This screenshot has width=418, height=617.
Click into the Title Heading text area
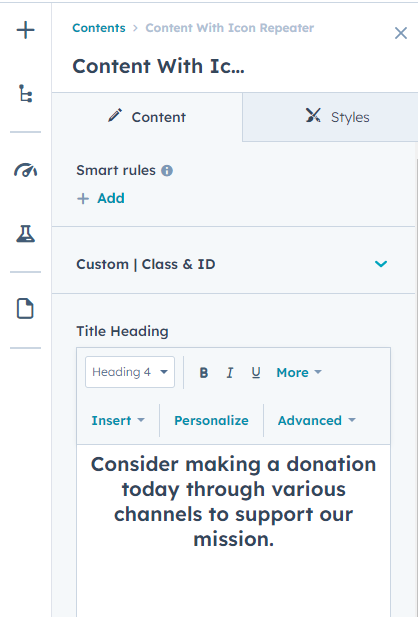[234, 531]
